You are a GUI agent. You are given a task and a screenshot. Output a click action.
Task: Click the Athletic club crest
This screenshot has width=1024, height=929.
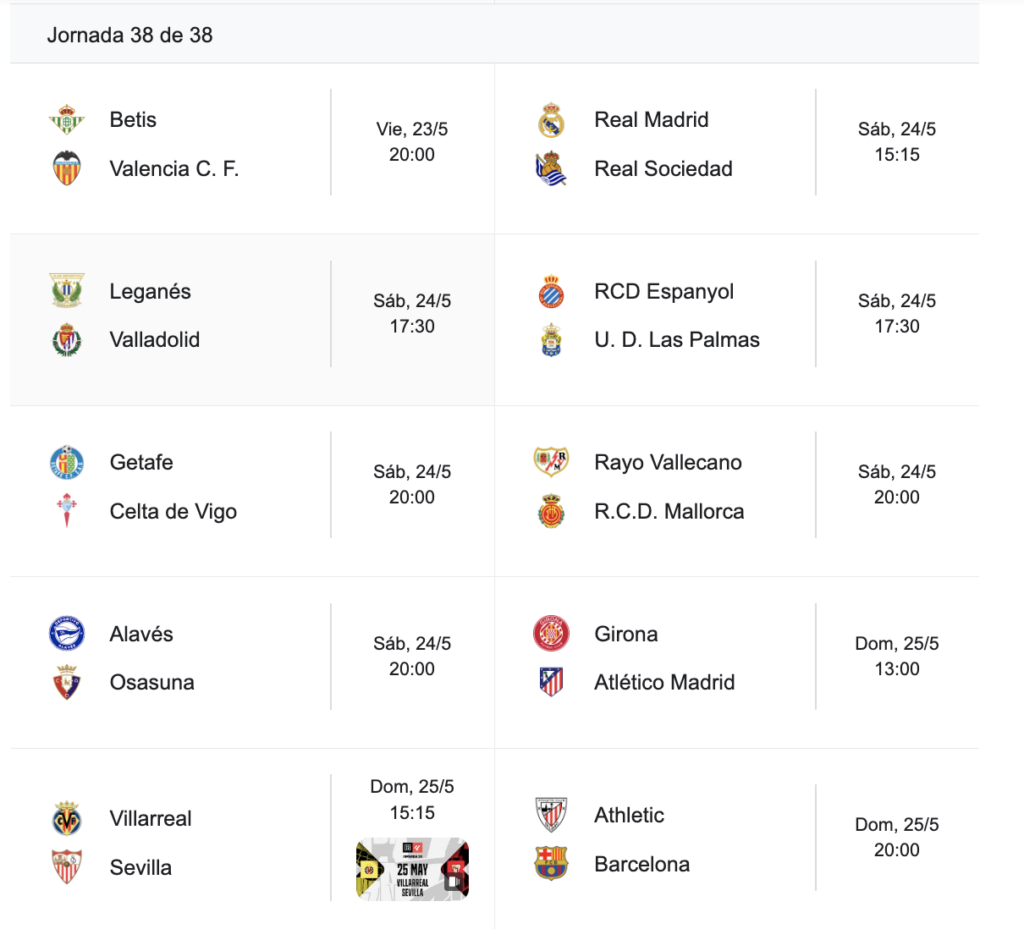pos(551,814)
